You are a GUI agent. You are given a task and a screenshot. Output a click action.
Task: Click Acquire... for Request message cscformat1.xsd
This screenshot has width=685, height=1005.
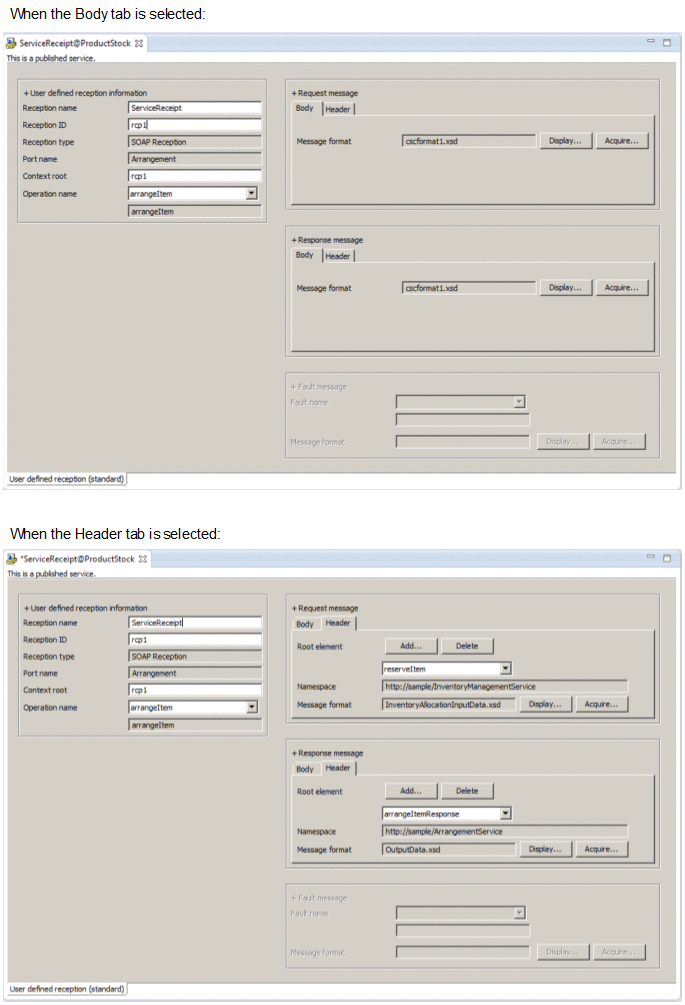click(x=622, y=140)
